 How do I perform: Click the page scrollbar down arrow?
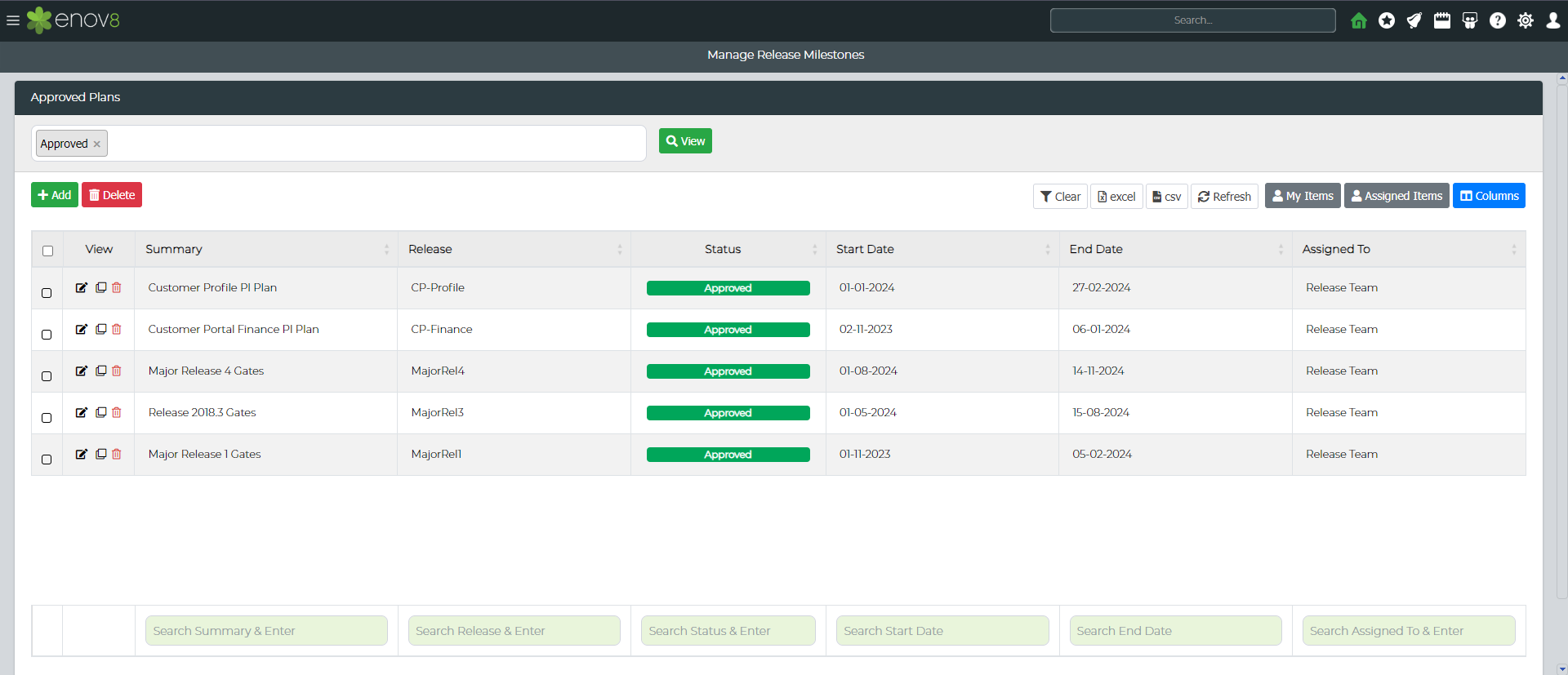(1562, 669)
